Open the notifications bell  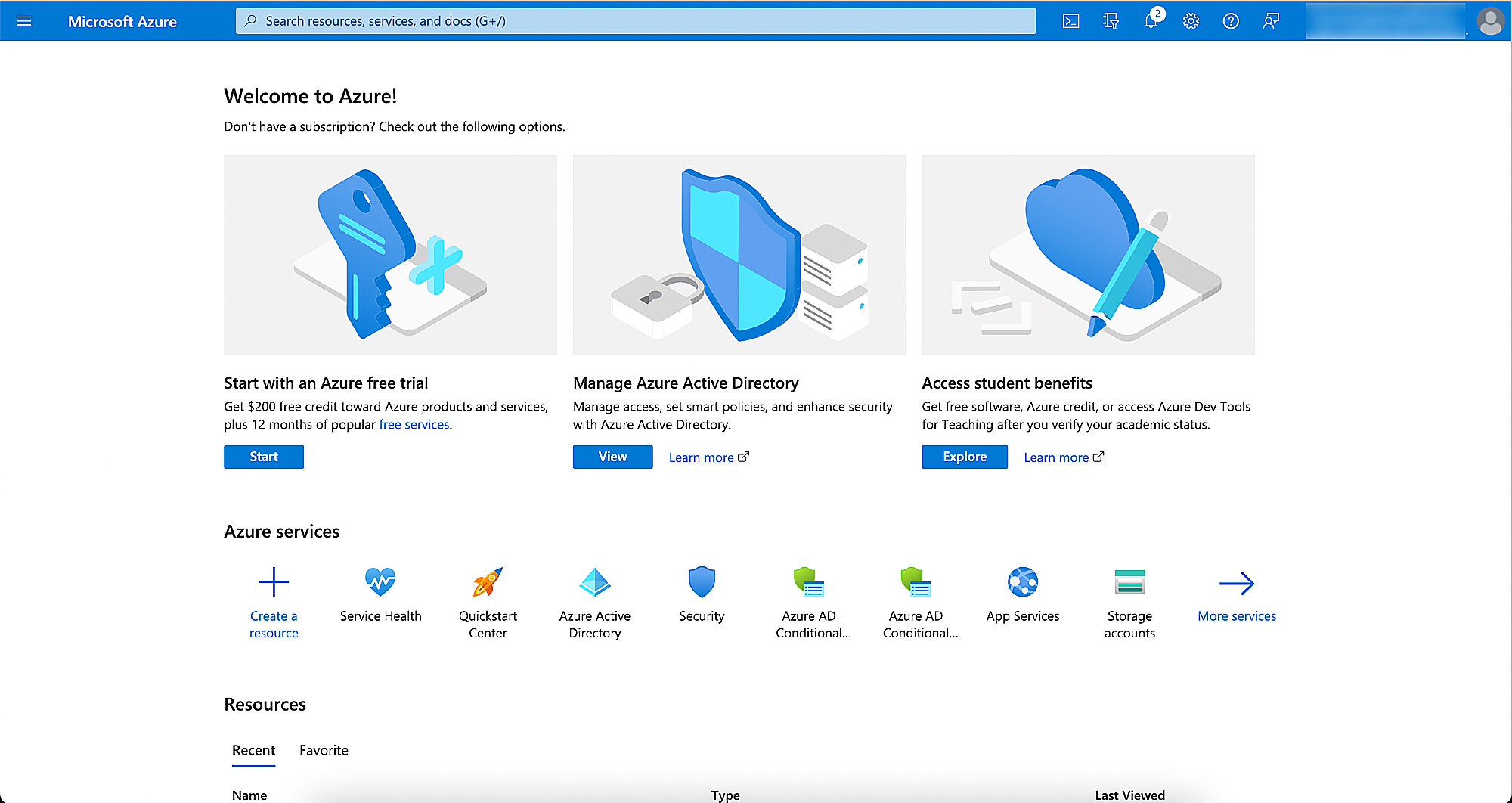click(1151, 20)
